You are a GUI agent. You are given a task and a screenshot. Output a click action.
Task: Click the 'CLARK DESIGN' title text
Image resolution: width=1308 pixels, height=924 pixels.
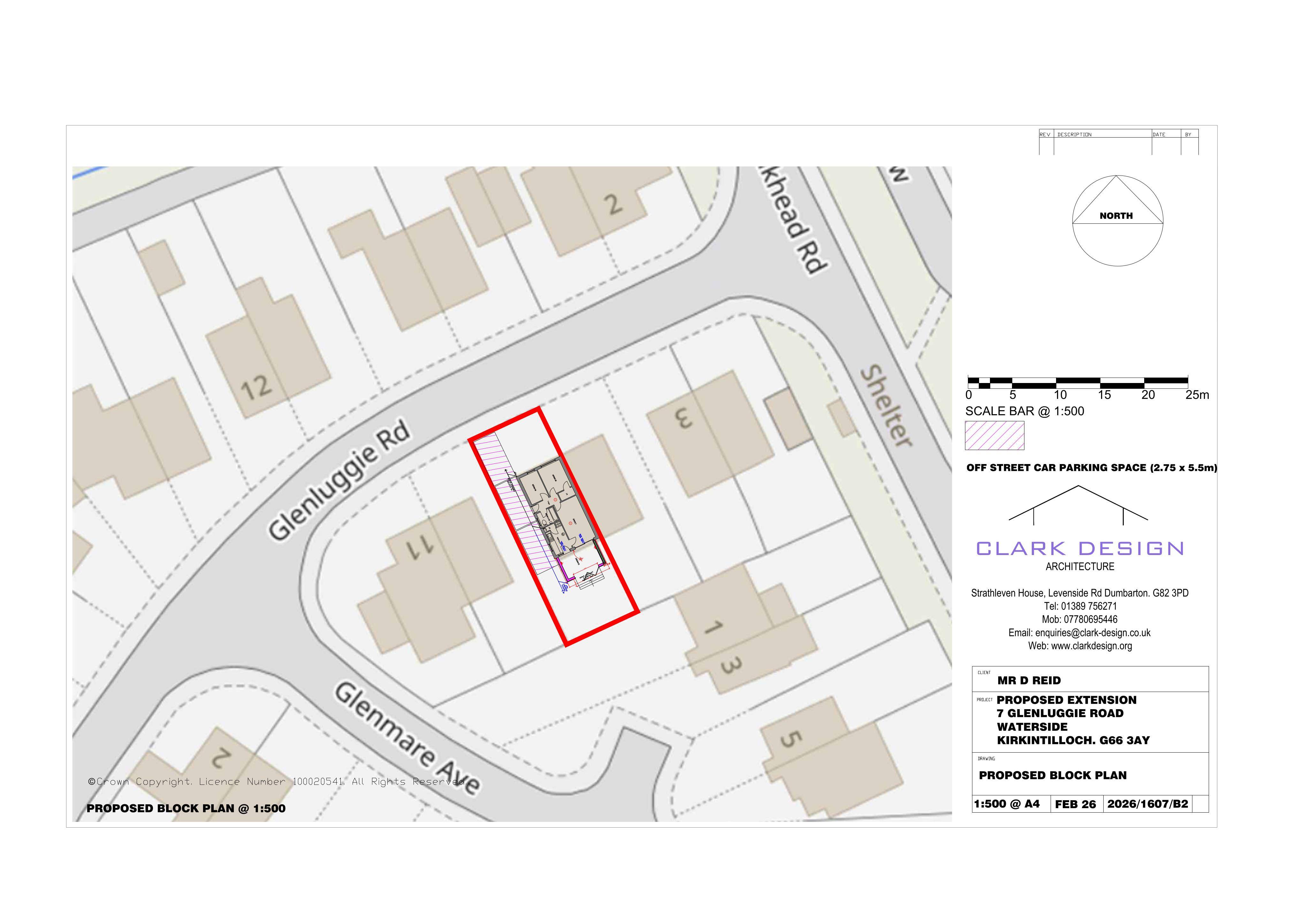tap(1080, 548)
